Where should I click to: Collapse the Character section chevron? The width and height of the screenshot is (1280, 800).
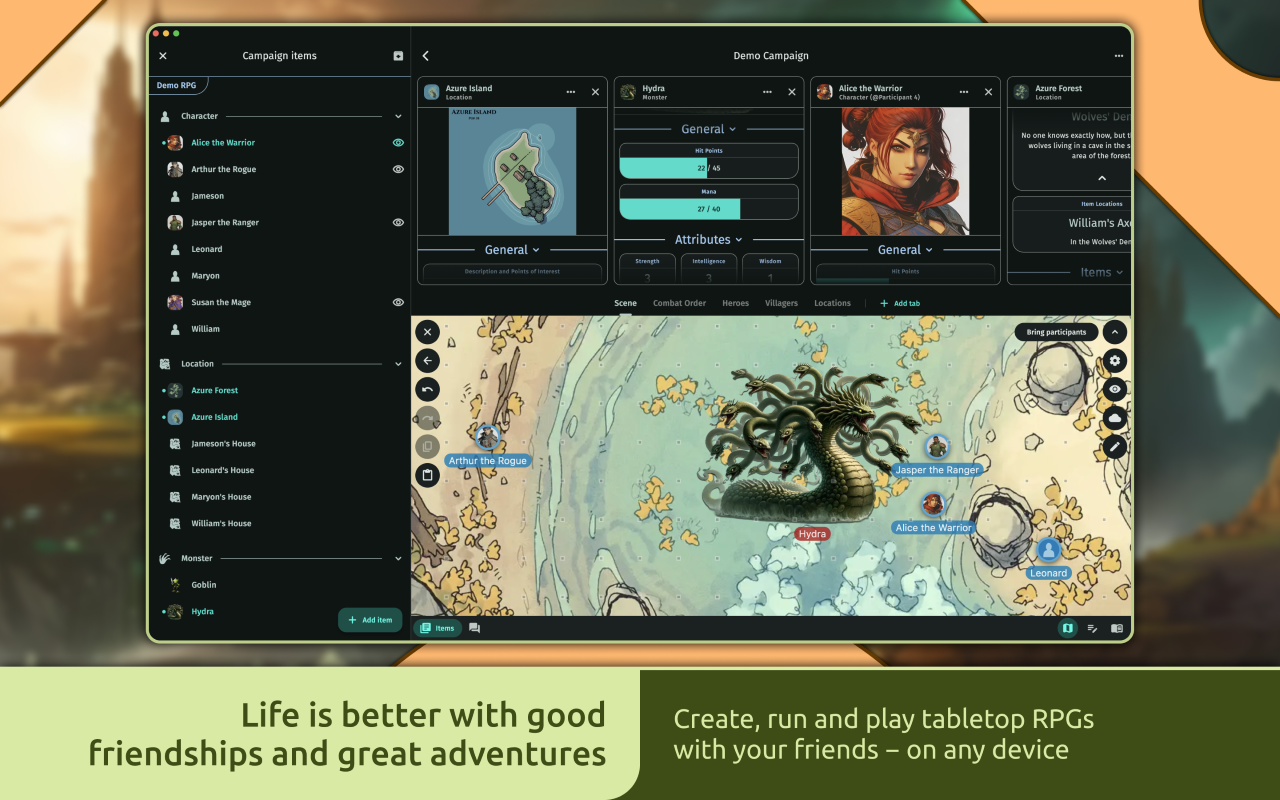[398, 117]
